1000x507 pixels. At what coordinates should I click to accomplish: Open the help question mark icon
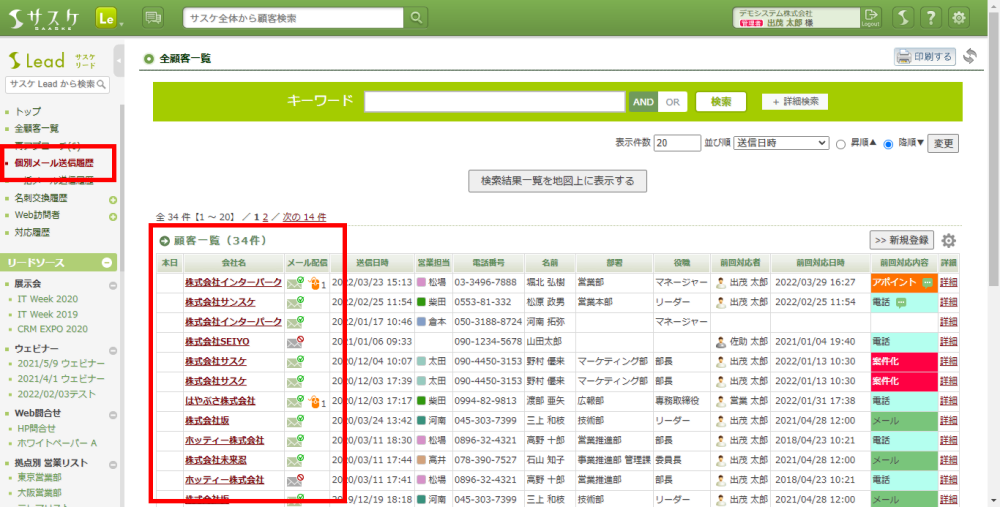tap(930, 17)
